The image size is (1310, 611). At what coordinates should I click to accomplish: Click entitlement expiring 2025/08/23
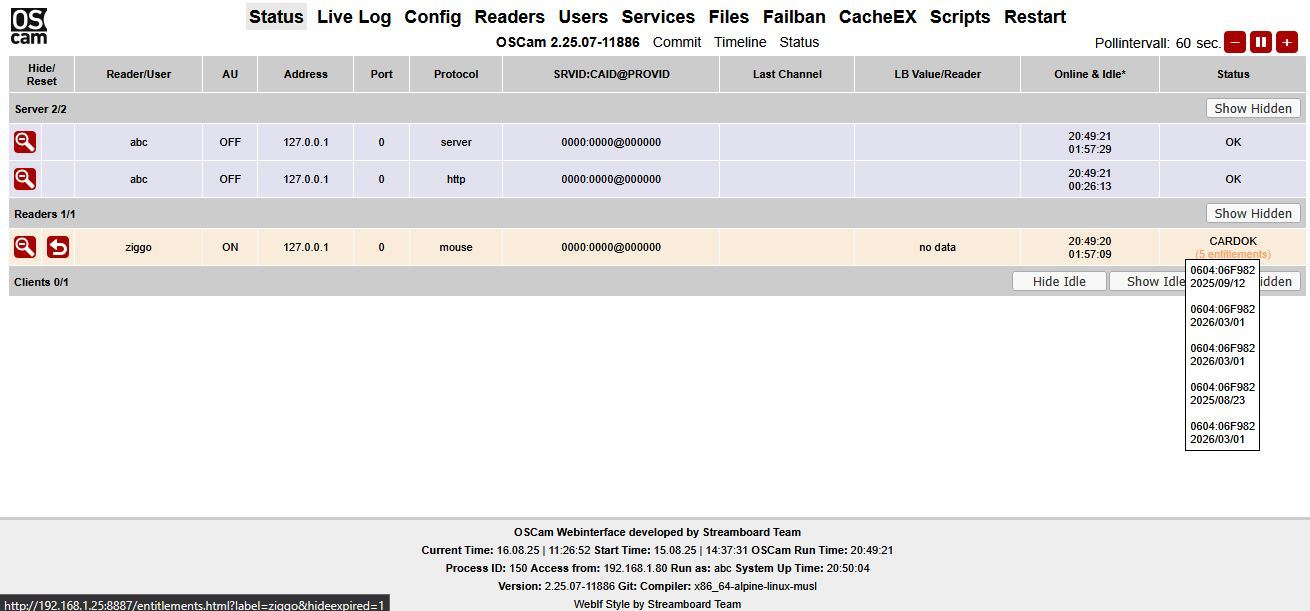[1222, 394]
